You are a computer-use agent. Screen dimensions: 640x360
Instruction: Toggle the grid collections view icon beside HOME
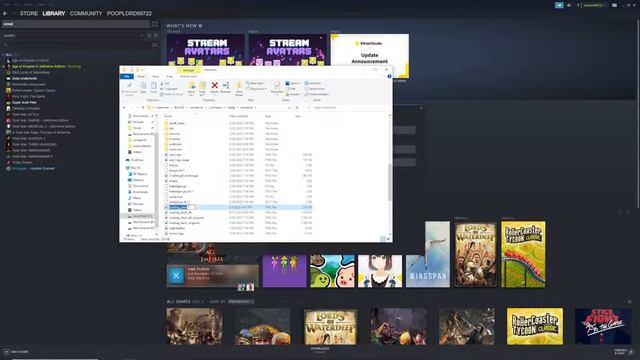coord(155,24)
